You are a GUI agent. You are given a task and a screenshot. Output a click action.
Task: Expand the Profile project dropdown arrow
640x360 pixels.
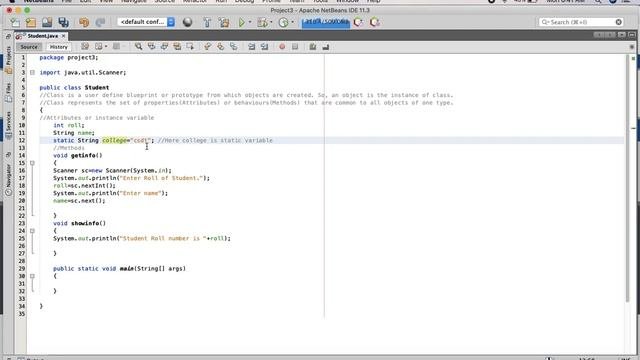click(292, 22)
